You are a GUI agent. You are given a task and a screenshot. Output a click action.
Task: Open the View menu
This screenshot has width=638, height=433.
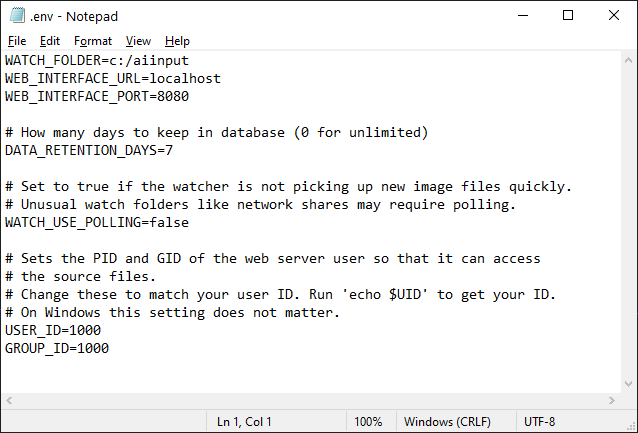(x=138, y=41)
